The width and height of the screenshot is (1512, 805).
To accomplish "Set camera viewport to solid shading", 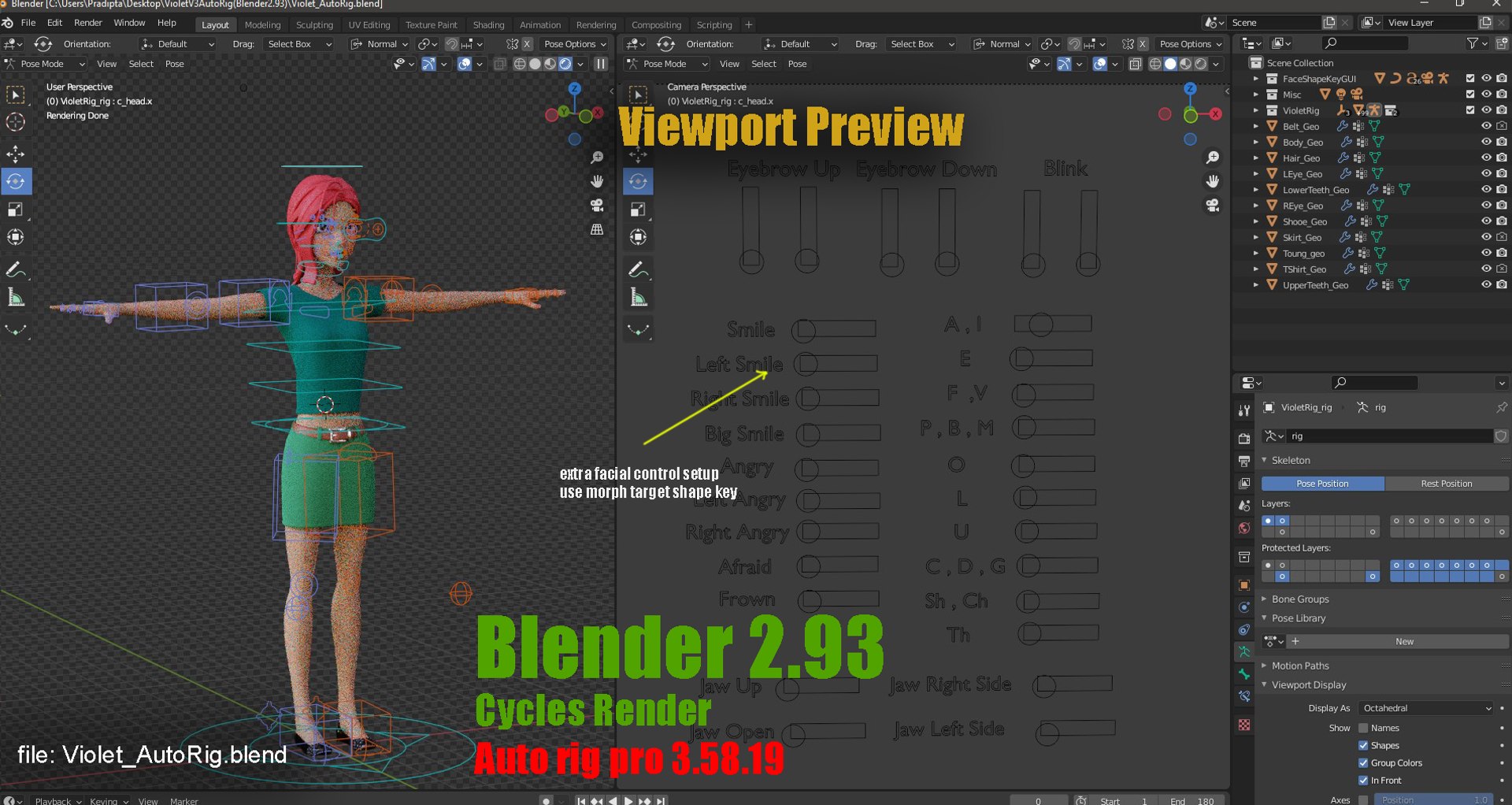I will pos(1170,64).
